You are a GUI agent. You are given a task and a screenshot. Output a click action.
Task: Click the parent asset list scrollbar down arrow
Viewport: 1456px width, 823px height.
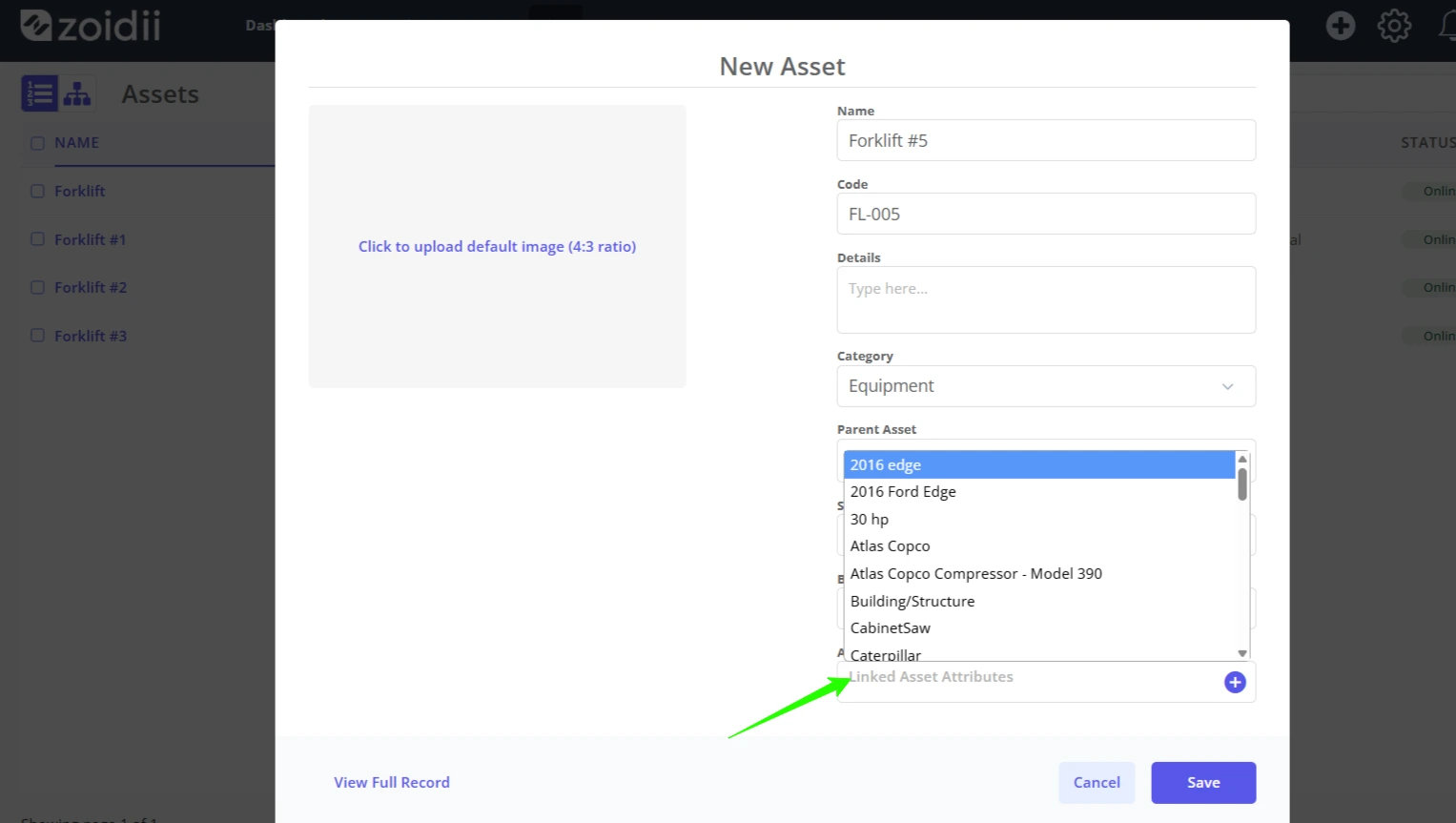tap(1242, 653)
